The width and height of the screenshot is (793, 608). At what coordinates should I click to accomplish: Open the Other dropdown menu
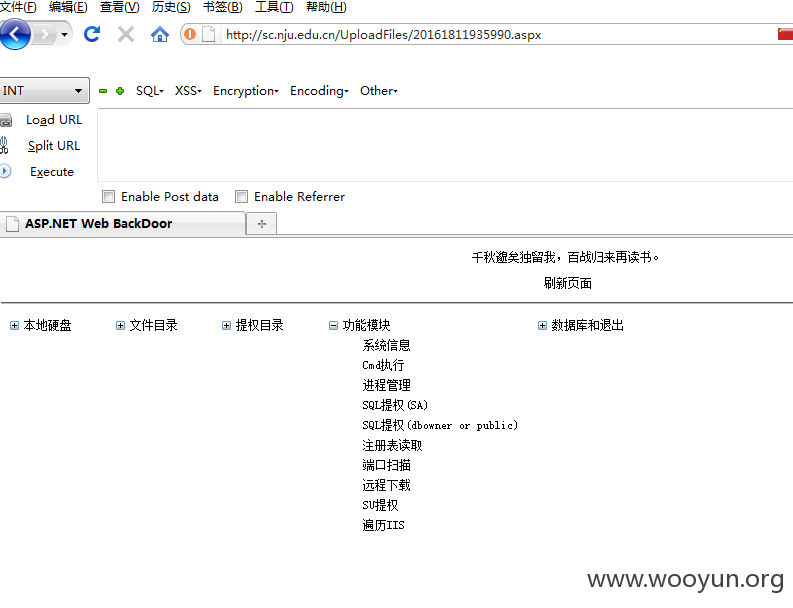pyautogui.click(x=379, y=91)
